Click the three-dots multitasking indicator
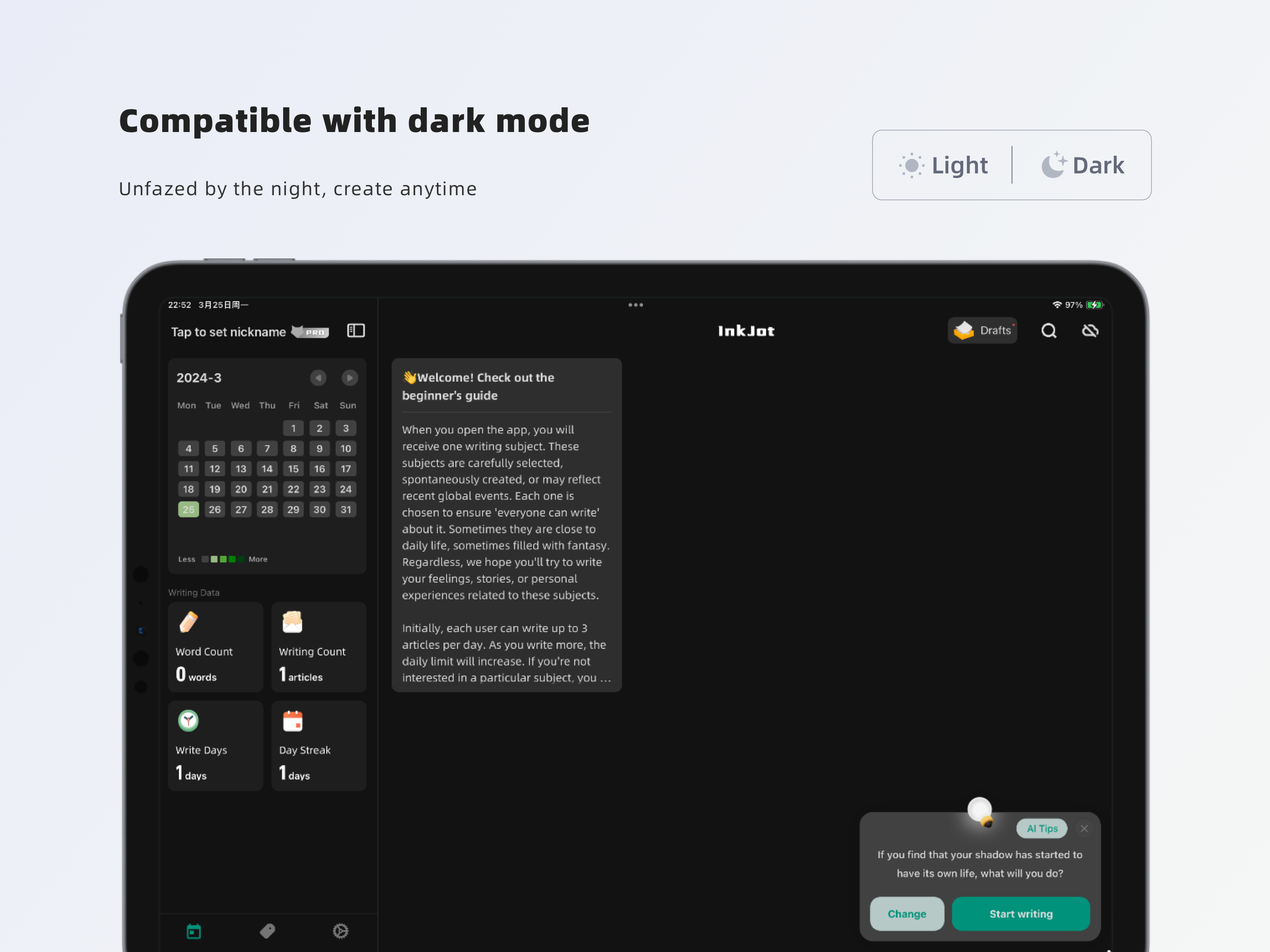 point(635,305)
